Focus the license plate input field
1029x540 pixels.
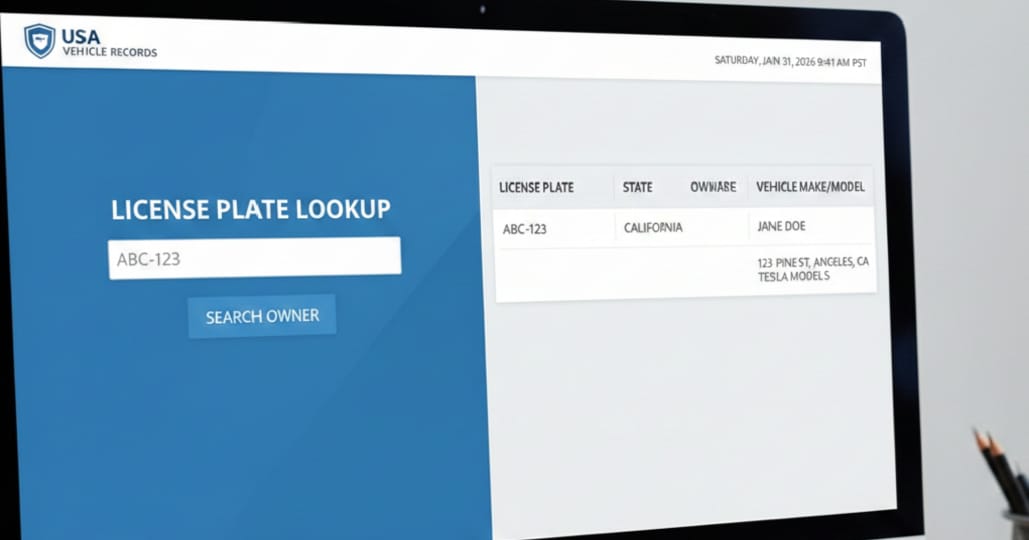[254, 258]
